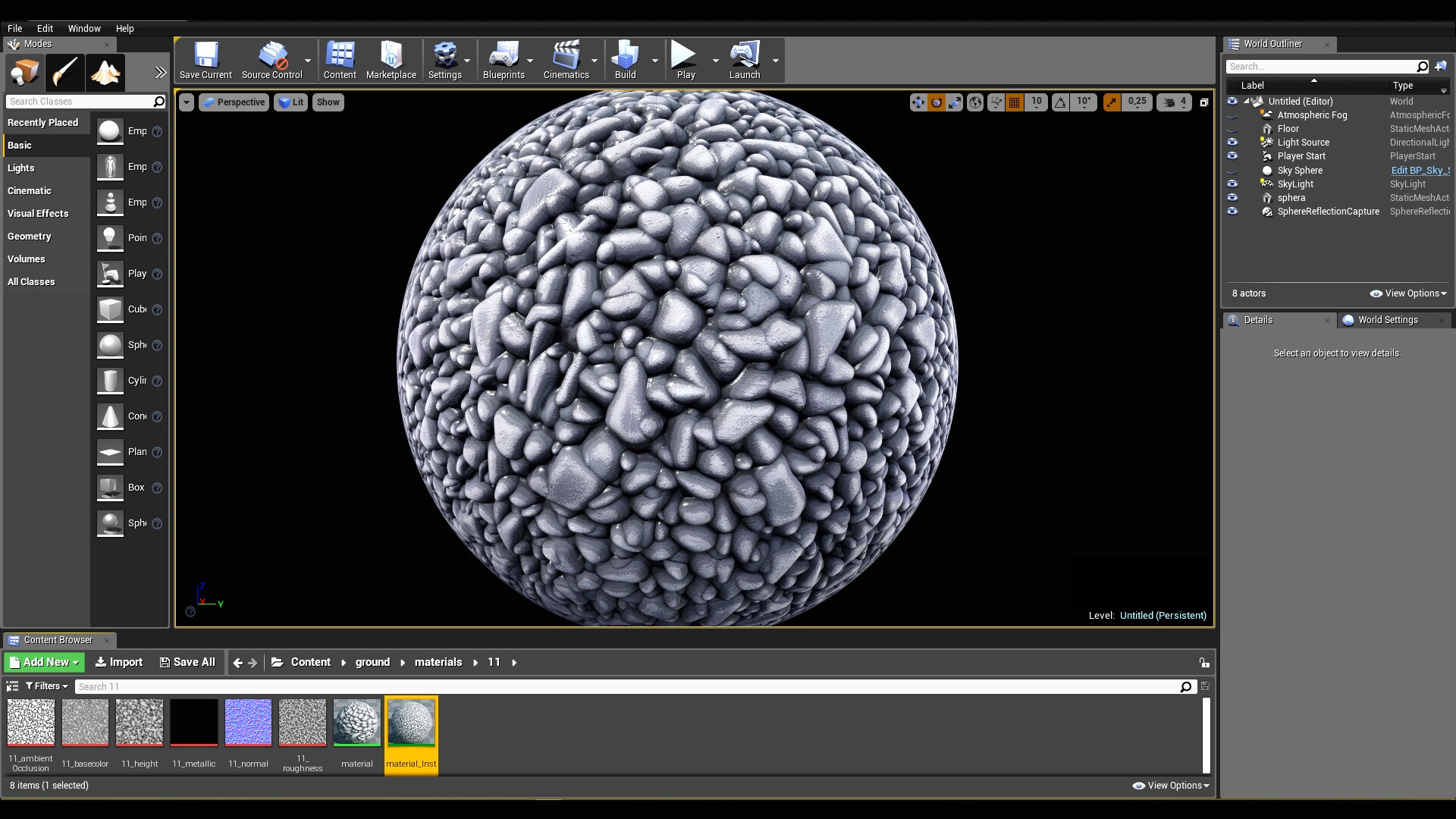The height and width of the screenshot is (819, 1456).
Task: Click Edit BP_Sky link for Sky Sphere
Action: pos(1419,170)
